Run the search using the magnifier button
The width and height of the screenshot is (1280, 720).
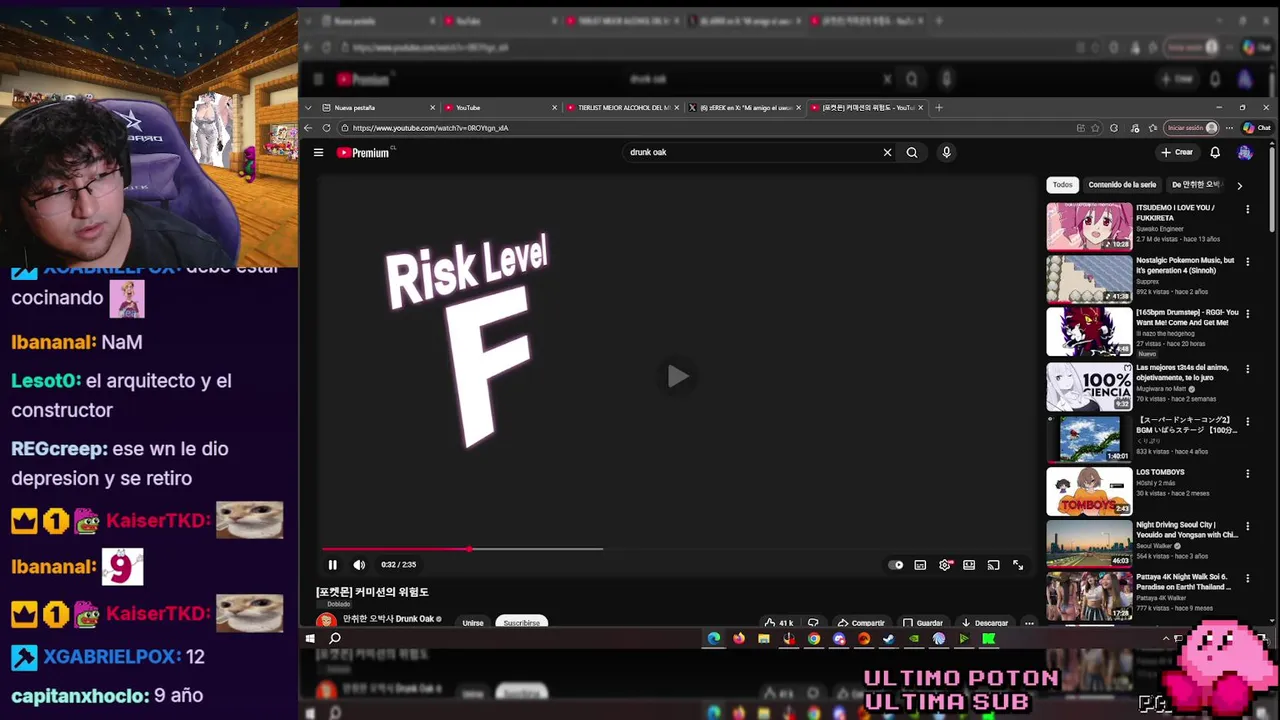[x=912, y=152]
